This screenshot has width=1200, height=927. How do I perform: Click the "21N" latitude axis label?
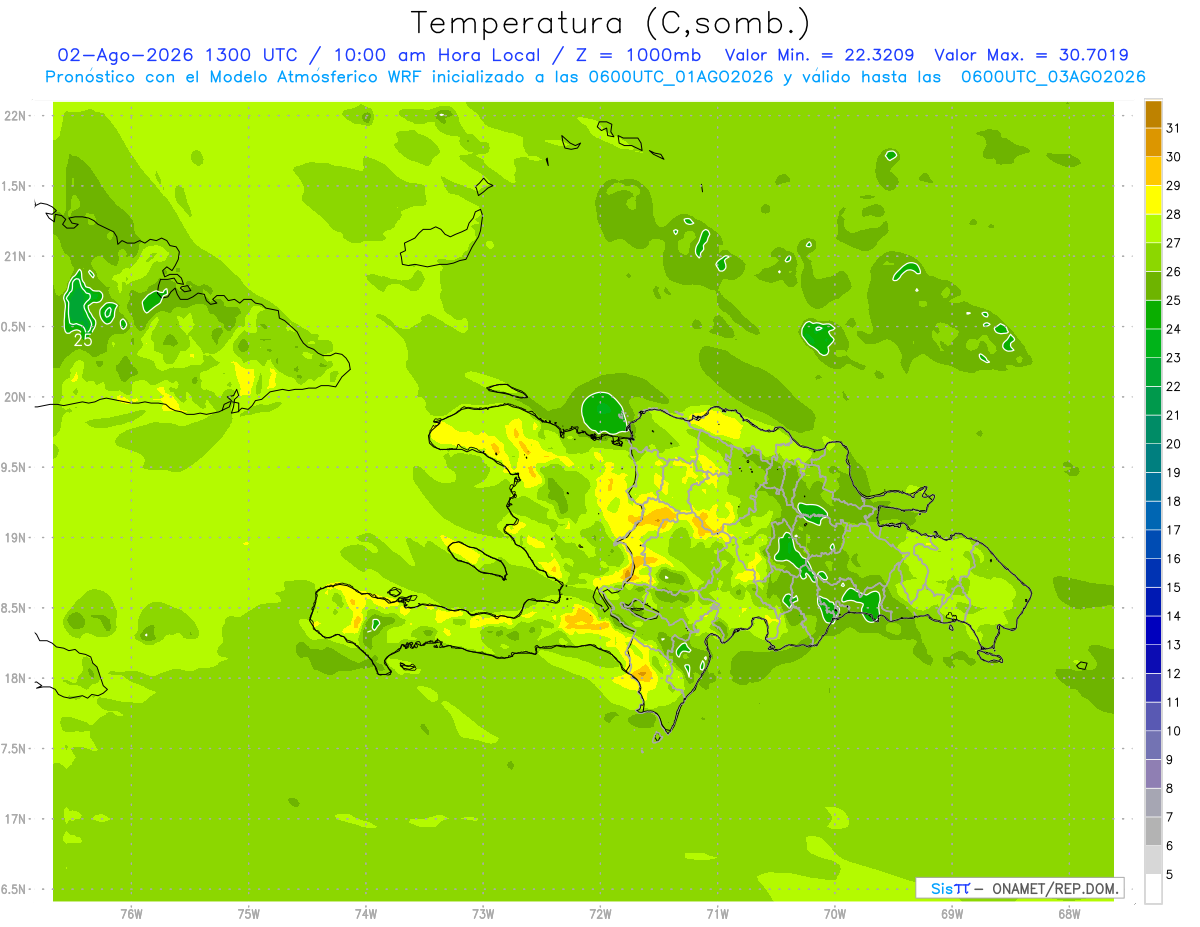16,256
